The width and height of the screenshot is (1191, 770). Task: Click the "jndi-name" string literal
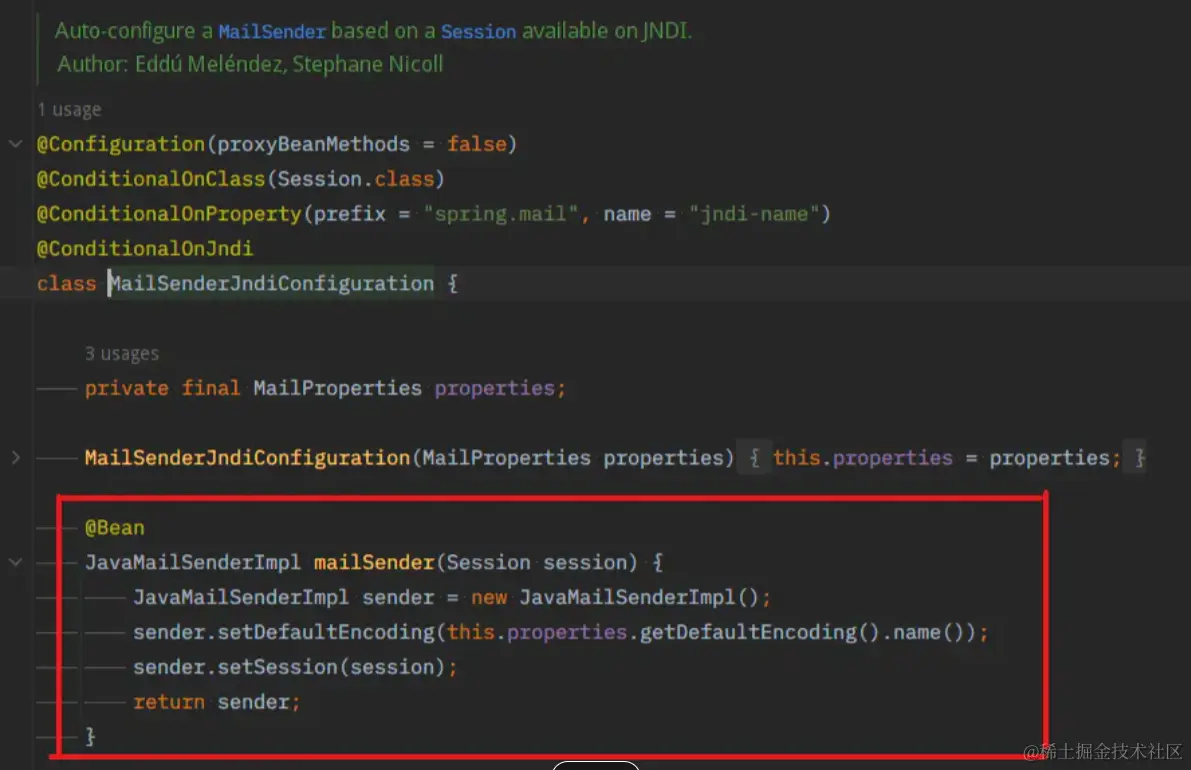coord(753,214)
